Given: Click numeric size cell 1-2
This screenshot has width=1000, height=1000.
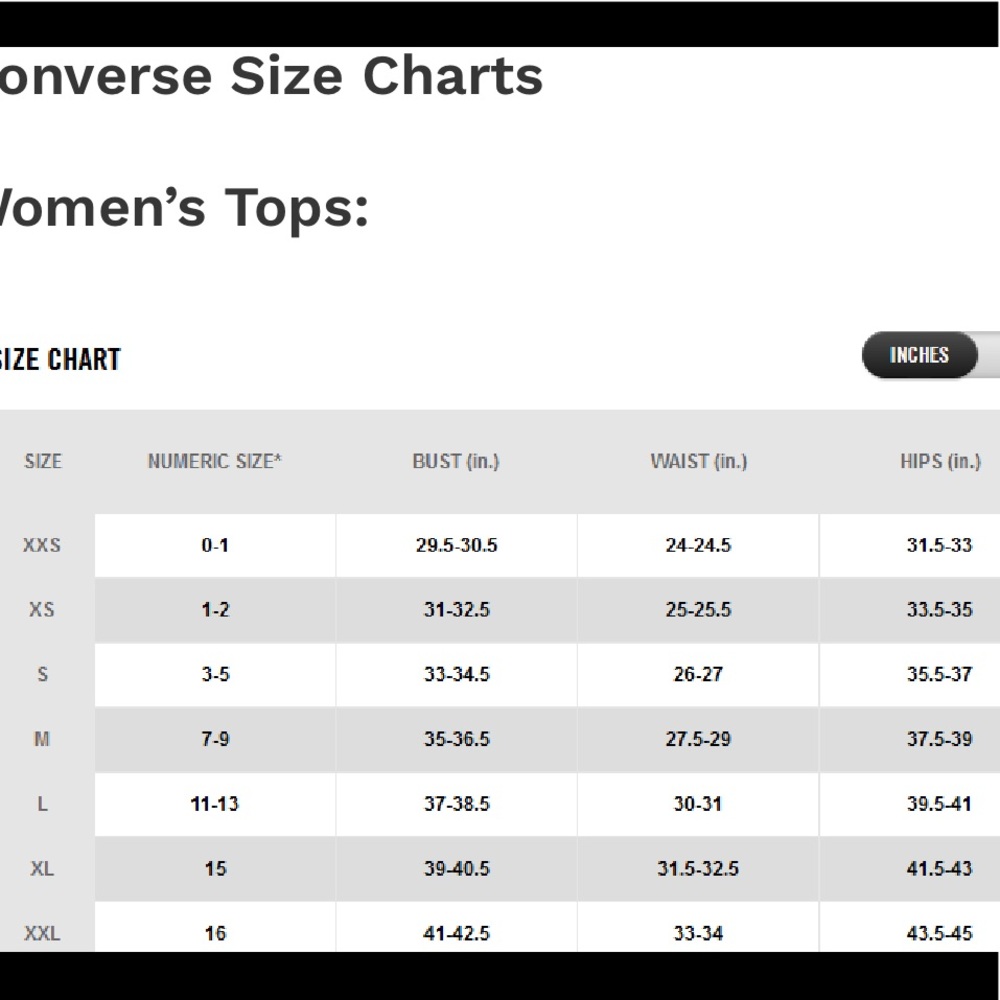Looking at the screenshot, I should (x=215, y=610).
